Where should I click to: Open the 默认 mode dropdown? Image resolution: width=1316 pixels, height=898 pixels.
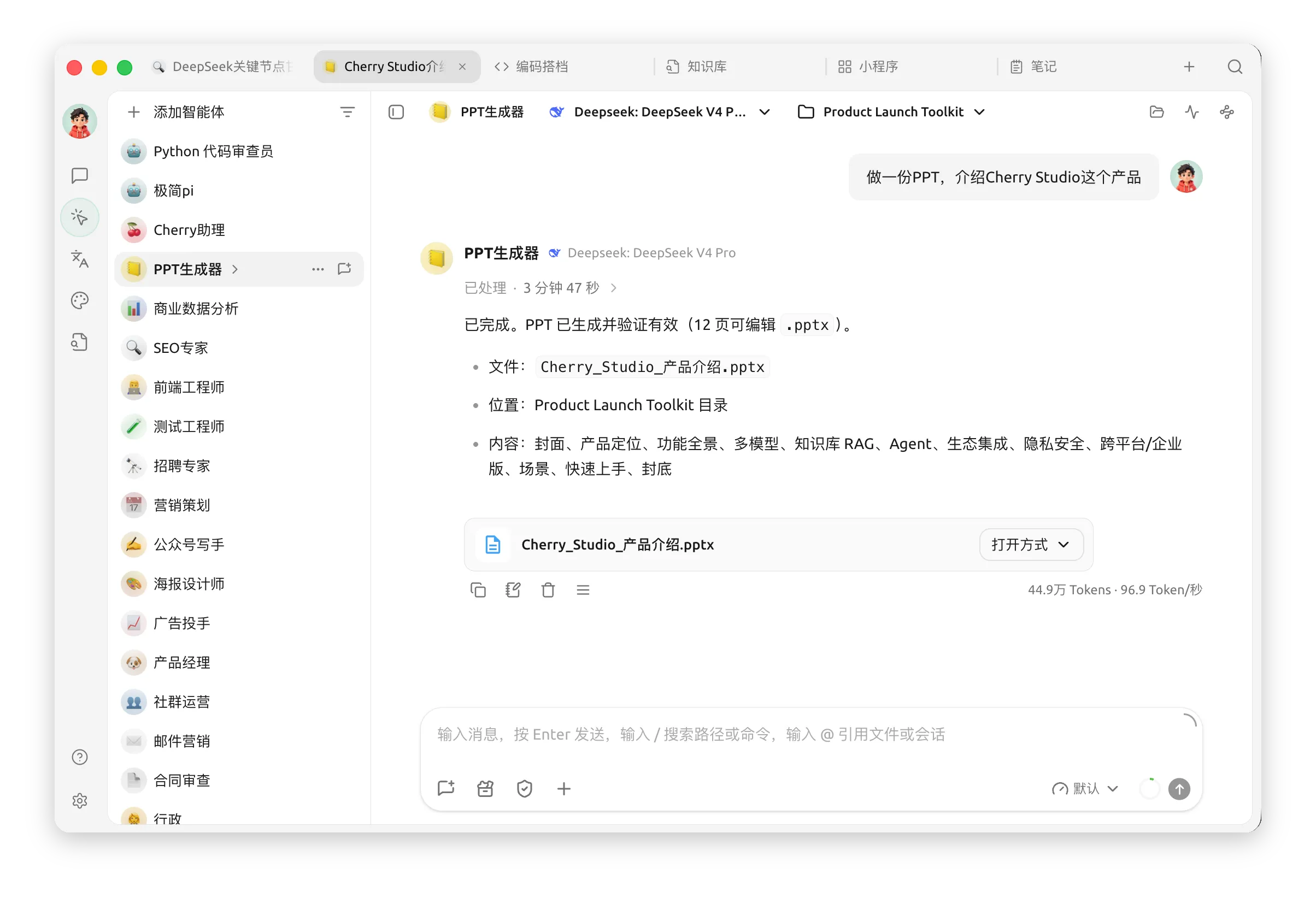pos(1085,789)
